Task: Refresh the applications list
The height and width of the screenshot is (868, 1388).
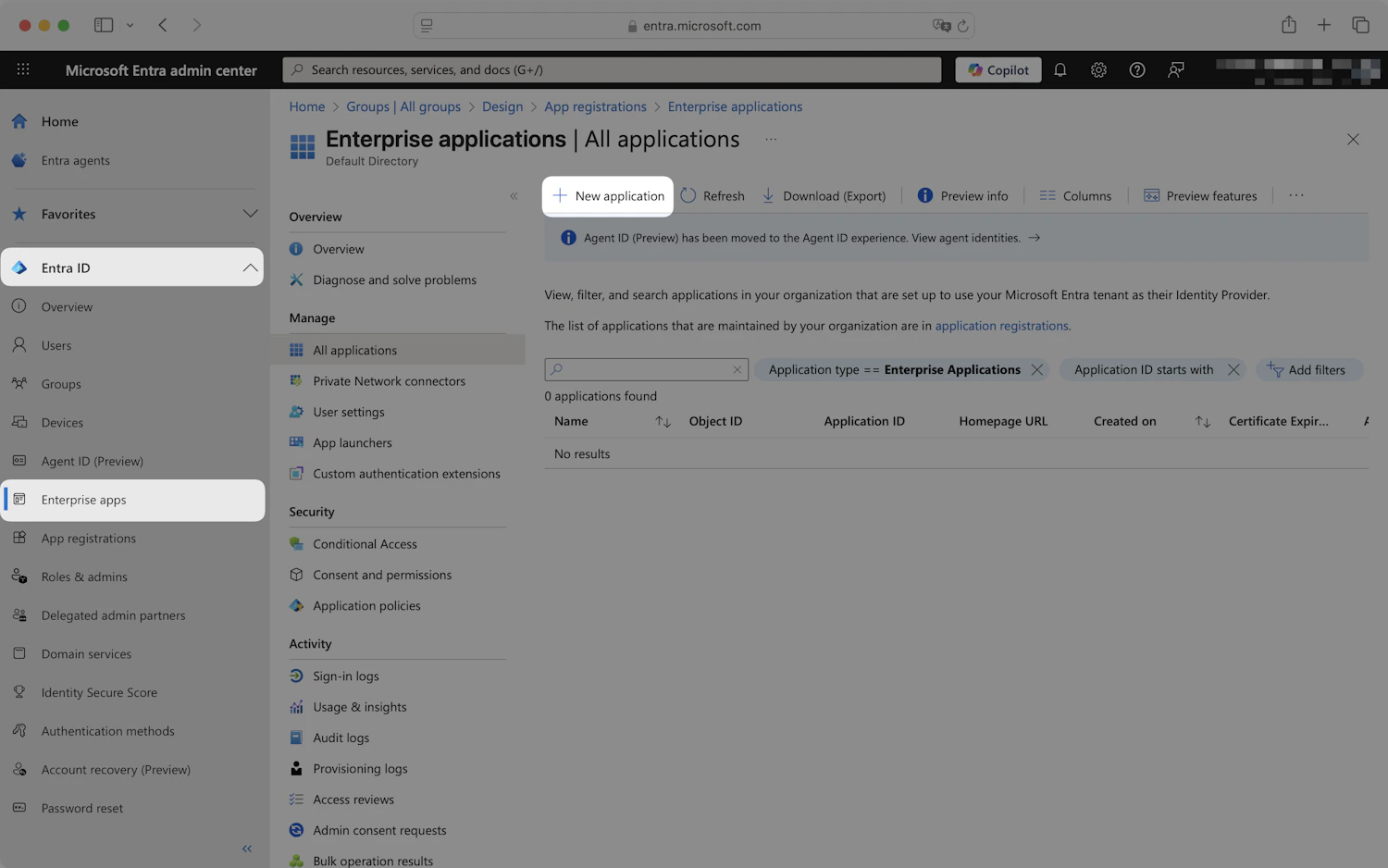Action: click(x=713, y=196)
